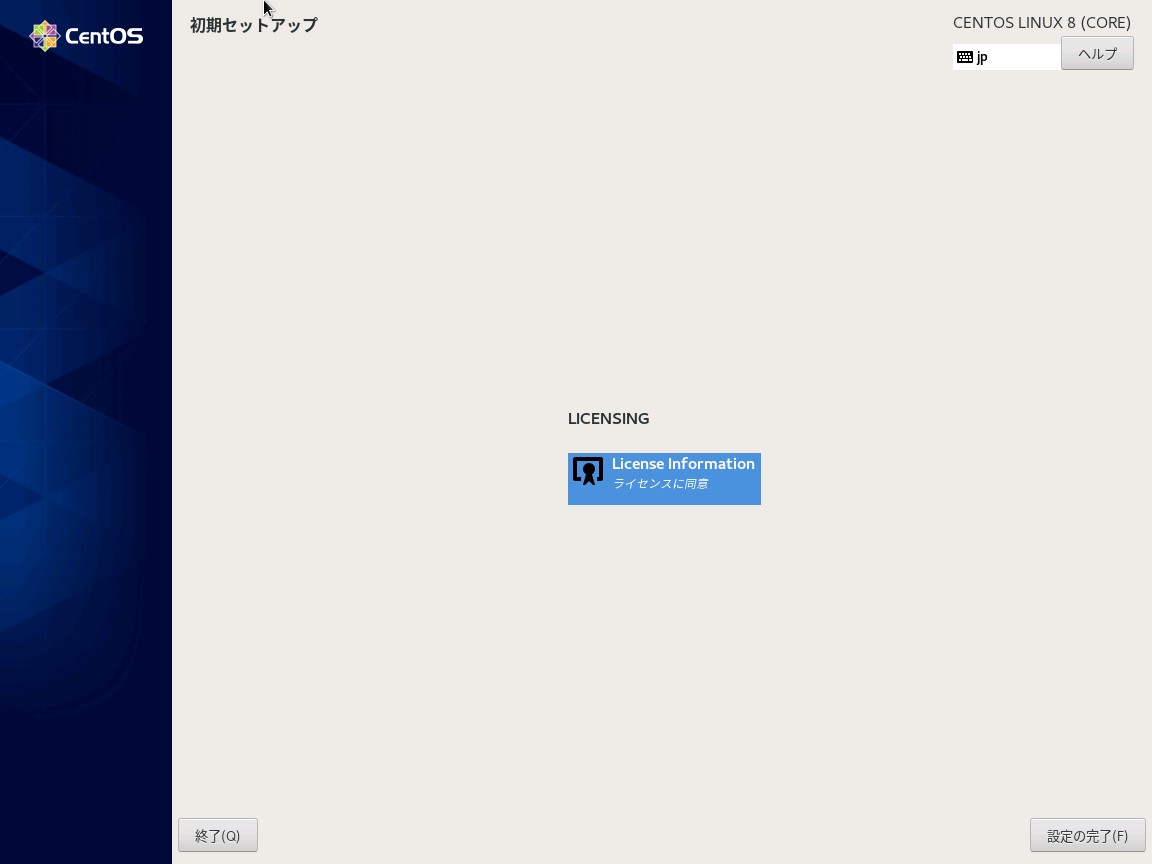Click ライセンスに同意 under License Information

pos(661,483)
